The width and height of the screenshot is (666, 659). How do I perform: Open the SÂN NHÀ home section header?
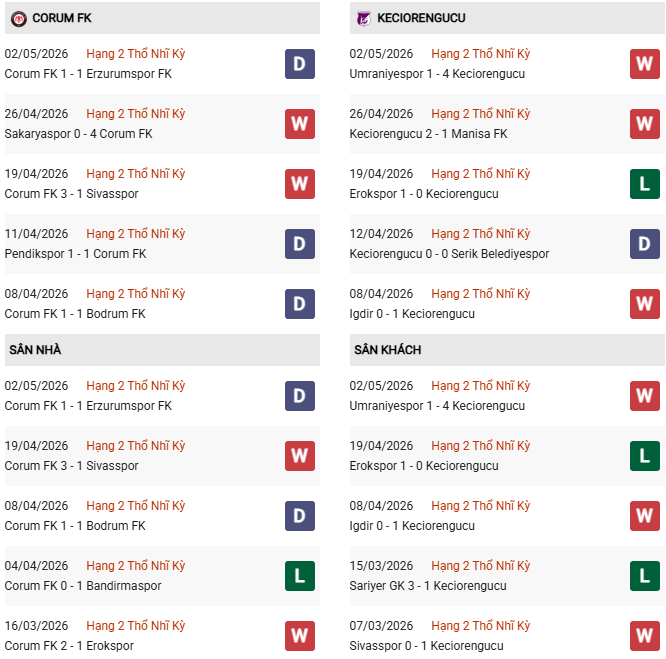pos(162,350)
